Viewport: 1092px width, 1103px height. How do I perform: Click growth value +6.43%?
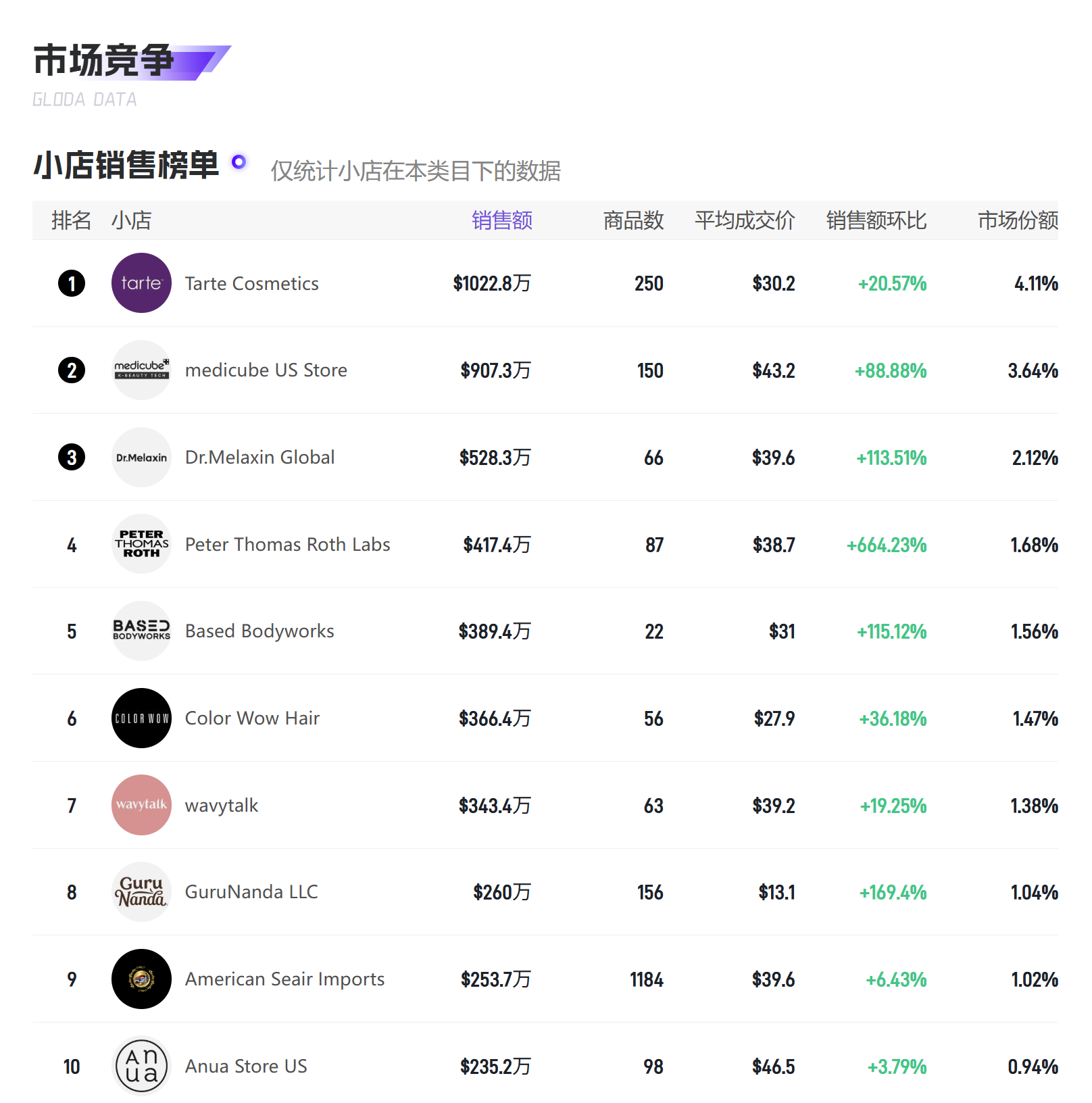click(x=897, y=979)
